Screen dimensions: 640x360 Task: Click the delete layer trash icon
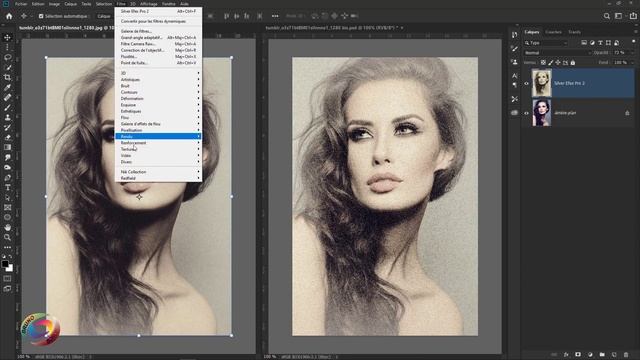click(x=626, y=355)
